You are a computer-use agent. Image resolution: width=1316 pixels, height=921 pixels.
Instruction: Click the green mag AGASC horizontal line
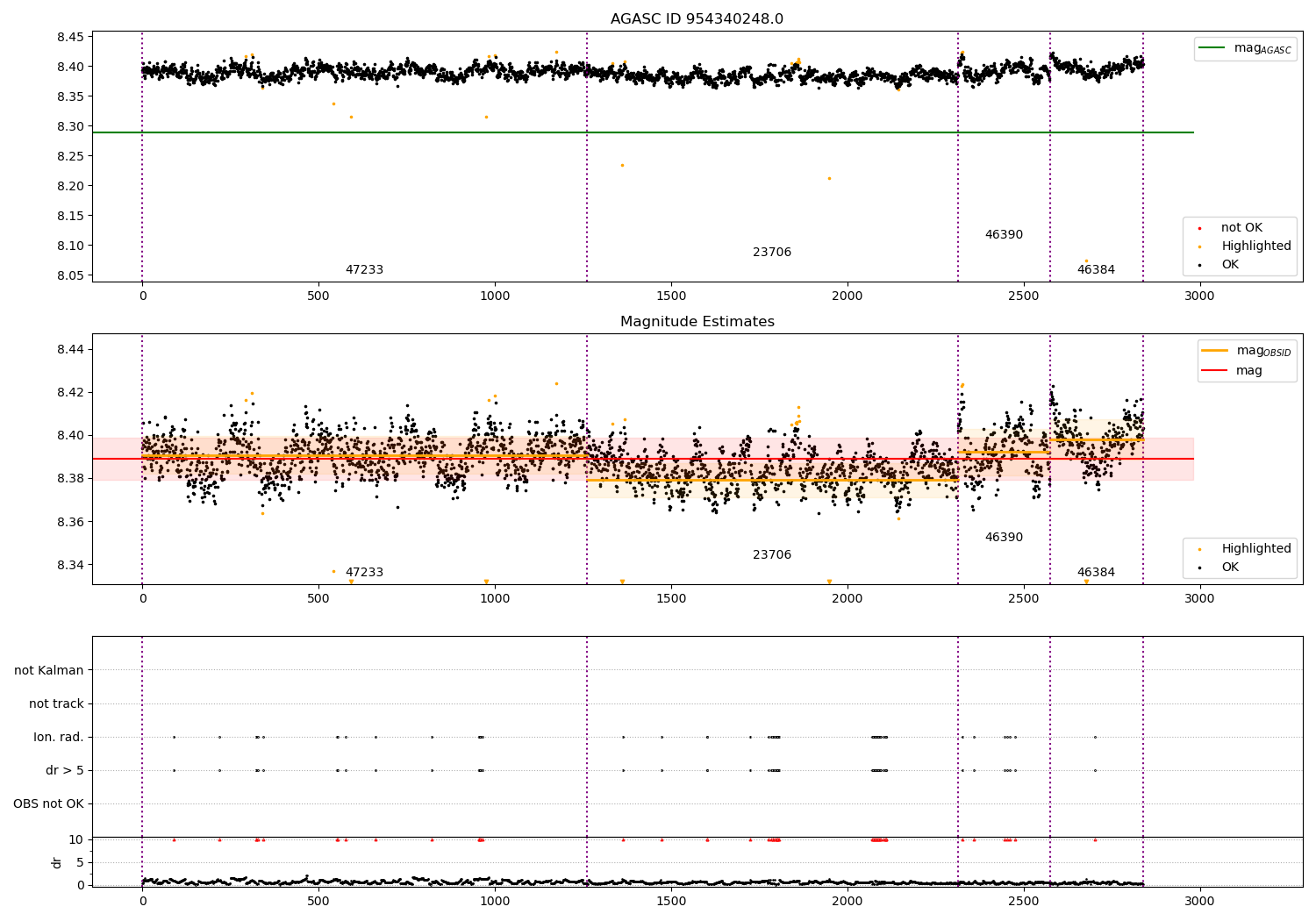pos(642,132)
